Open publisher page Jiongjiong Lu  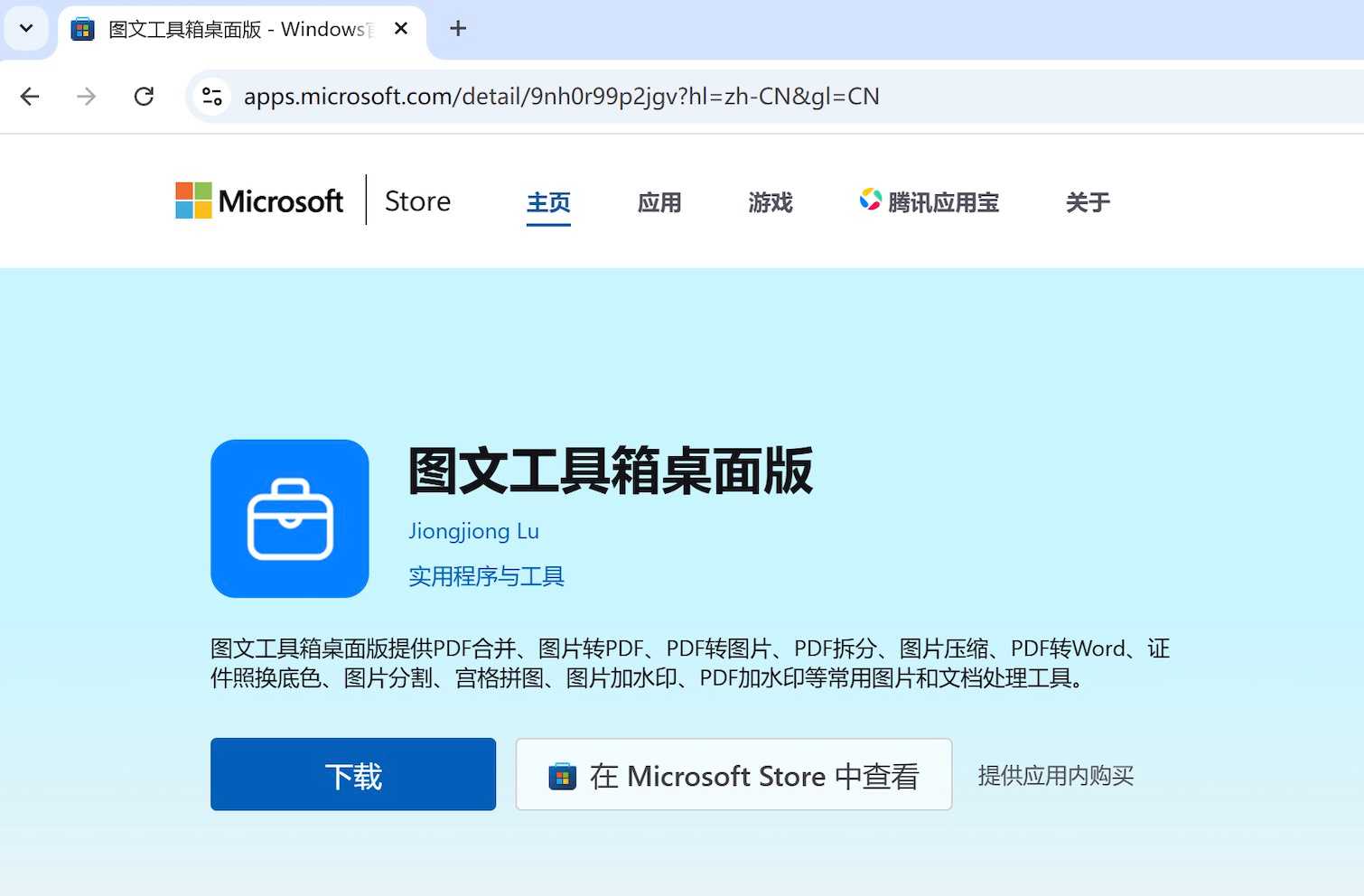coord(473,531)
